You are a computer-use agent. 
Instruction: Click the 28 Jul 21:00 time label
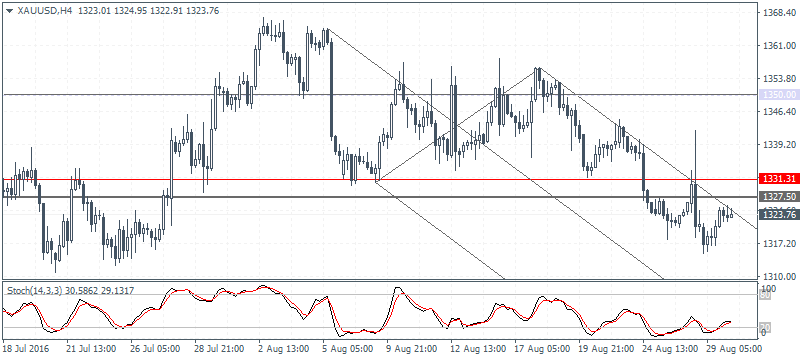coord(219,349)
